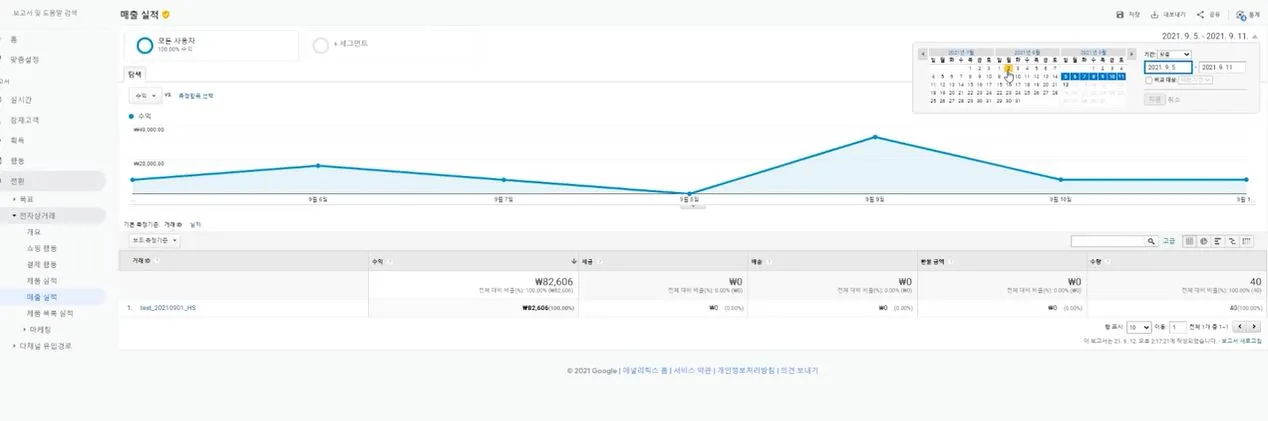
Task: Switch to comparison view icon
Action: click(x=1232, y=241)
